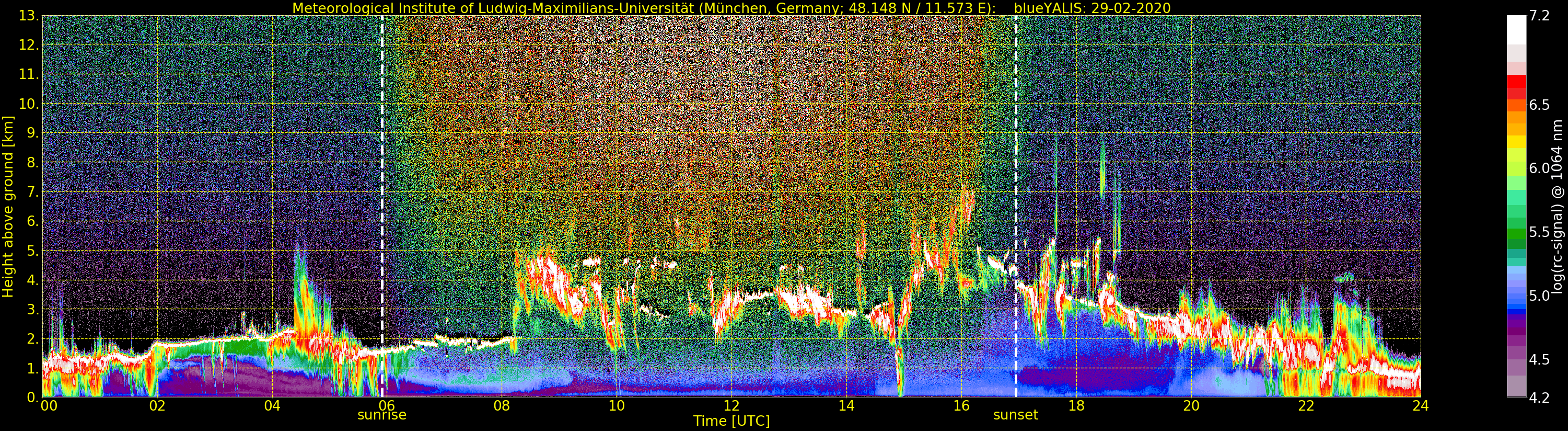Click the time axis tick '14'
1568x431 pixels.
[846, 406]
